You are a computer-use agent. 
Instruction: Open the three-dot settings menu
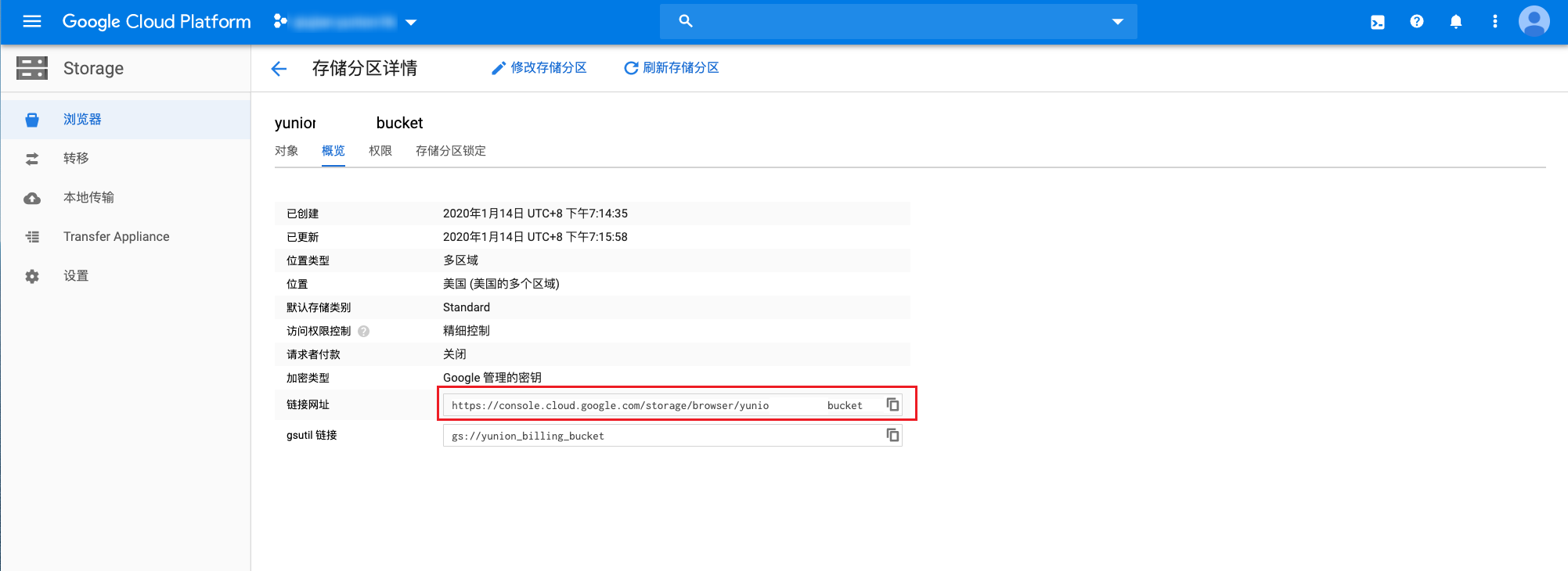pos(1495,22)
